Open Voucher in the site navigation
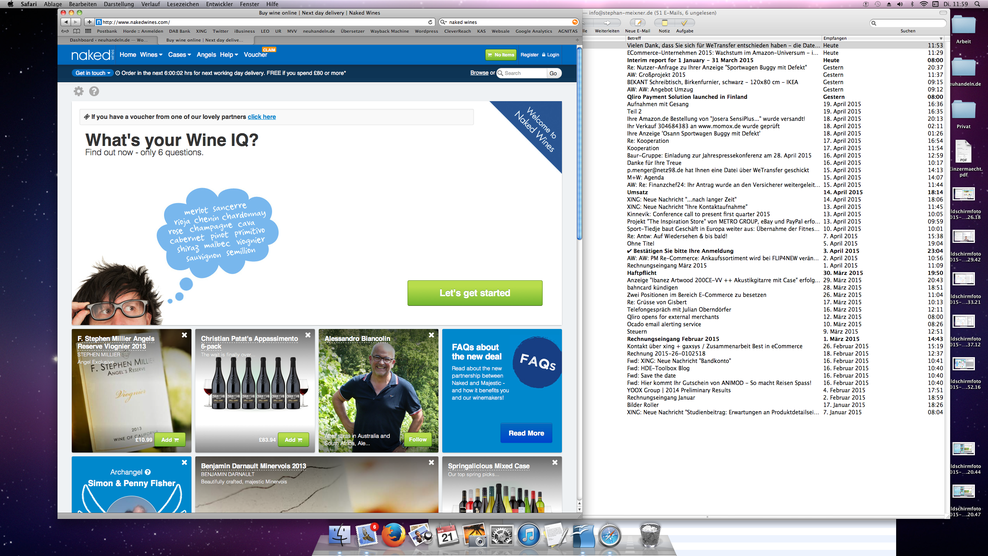The height and width of the screenshot is (556, 988). [x=255, y=55]
